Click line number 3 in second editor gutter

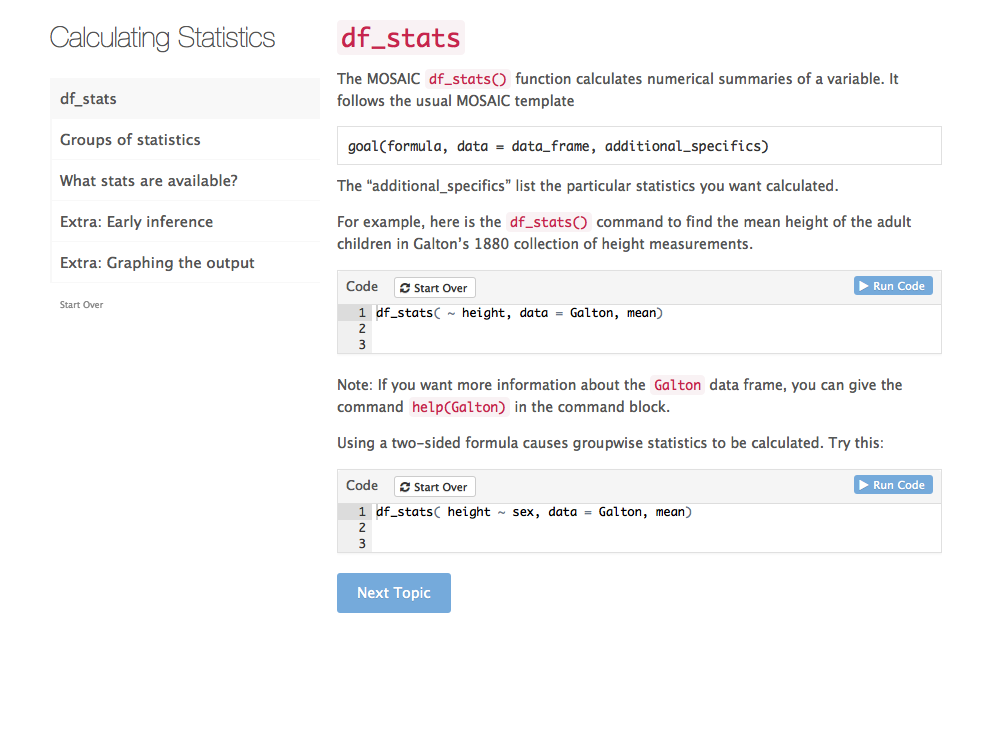[362, 544]
